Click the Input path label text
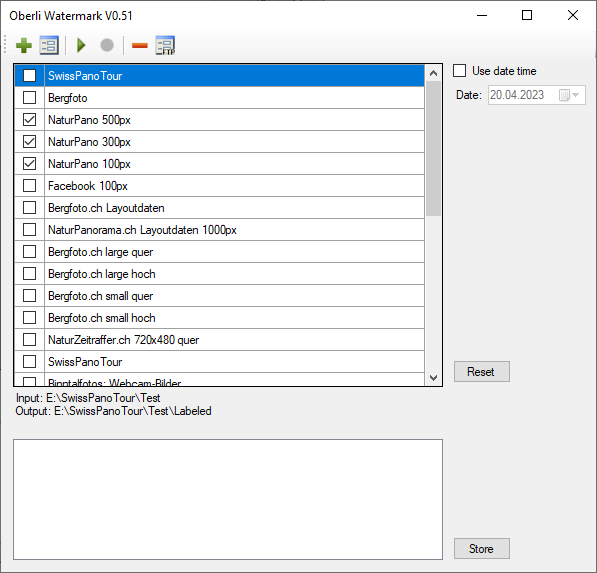Viewport: 597px width, 573px height. point(88,398)
